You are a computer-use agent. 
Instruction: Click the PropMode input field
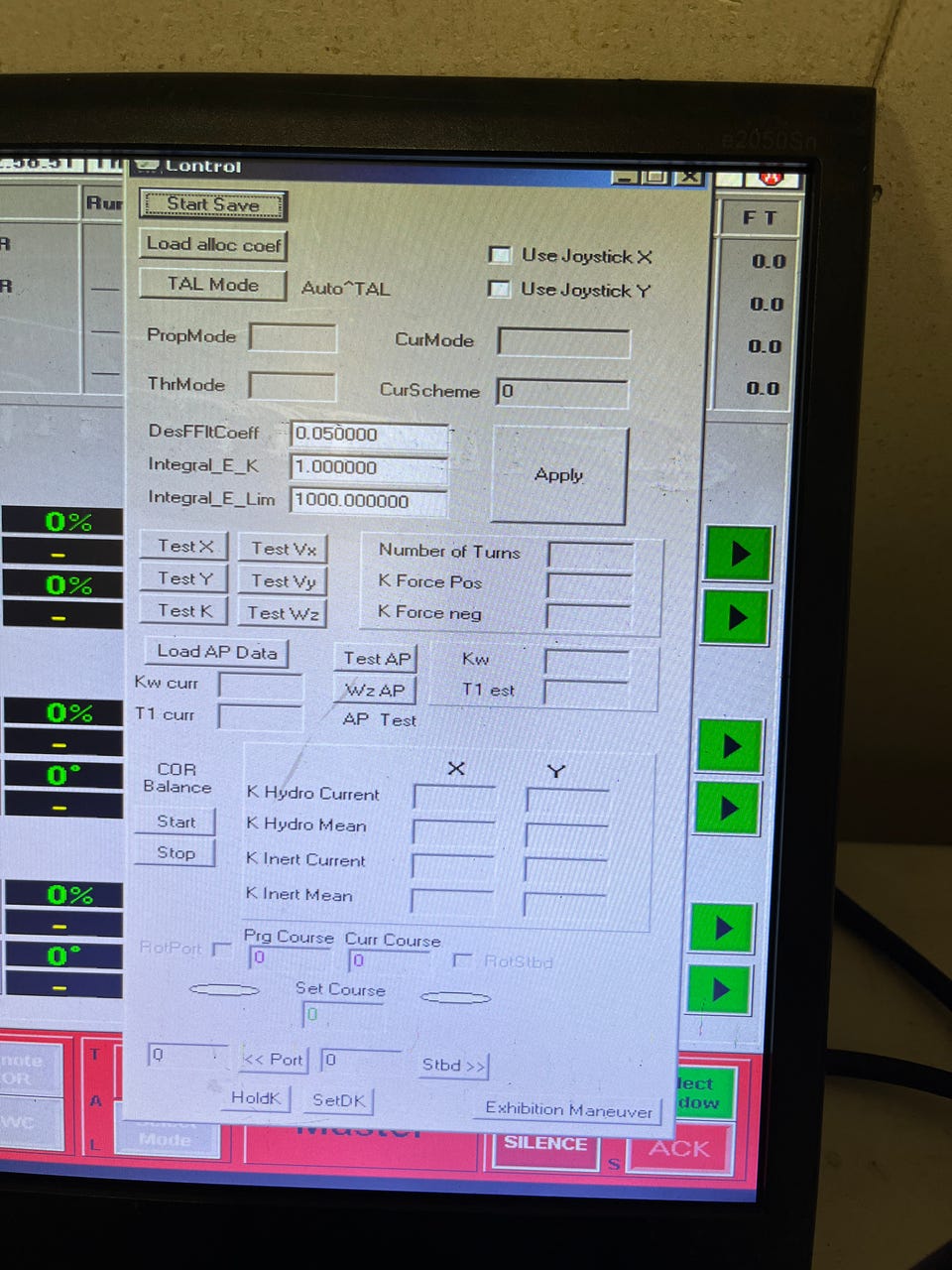[293, 337]
